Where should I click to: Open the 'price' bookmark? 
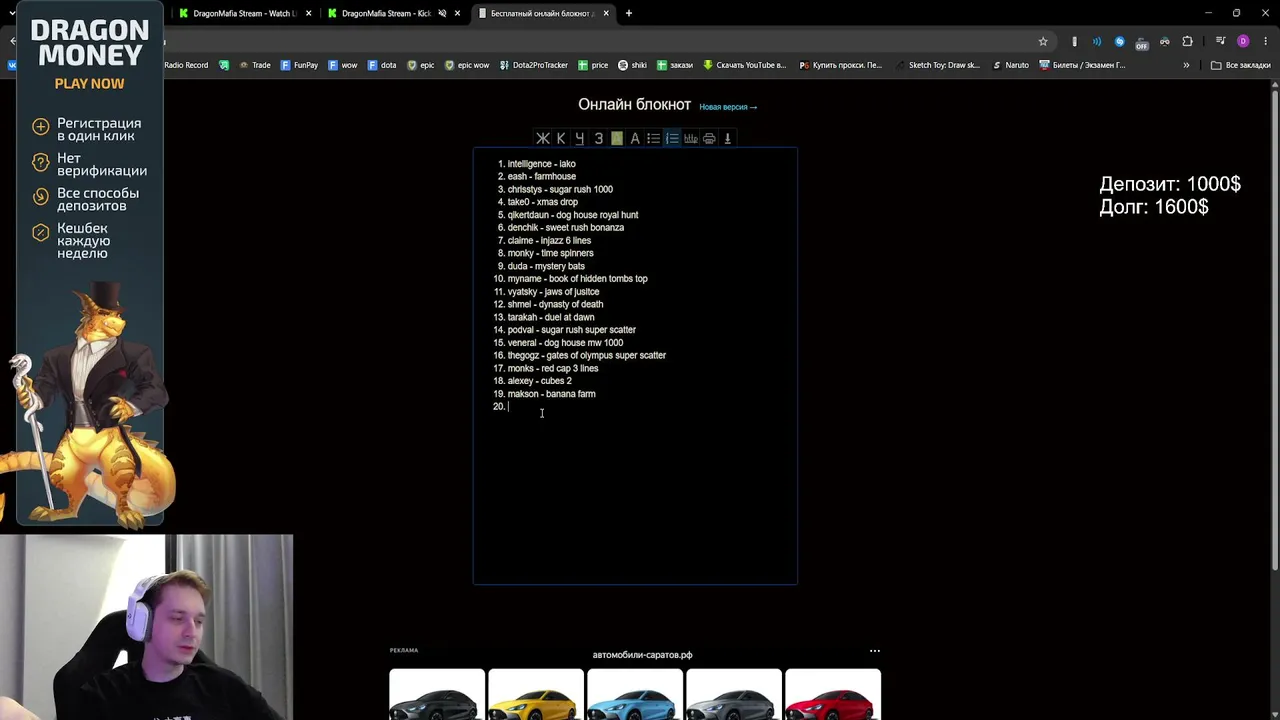[593, 65]
